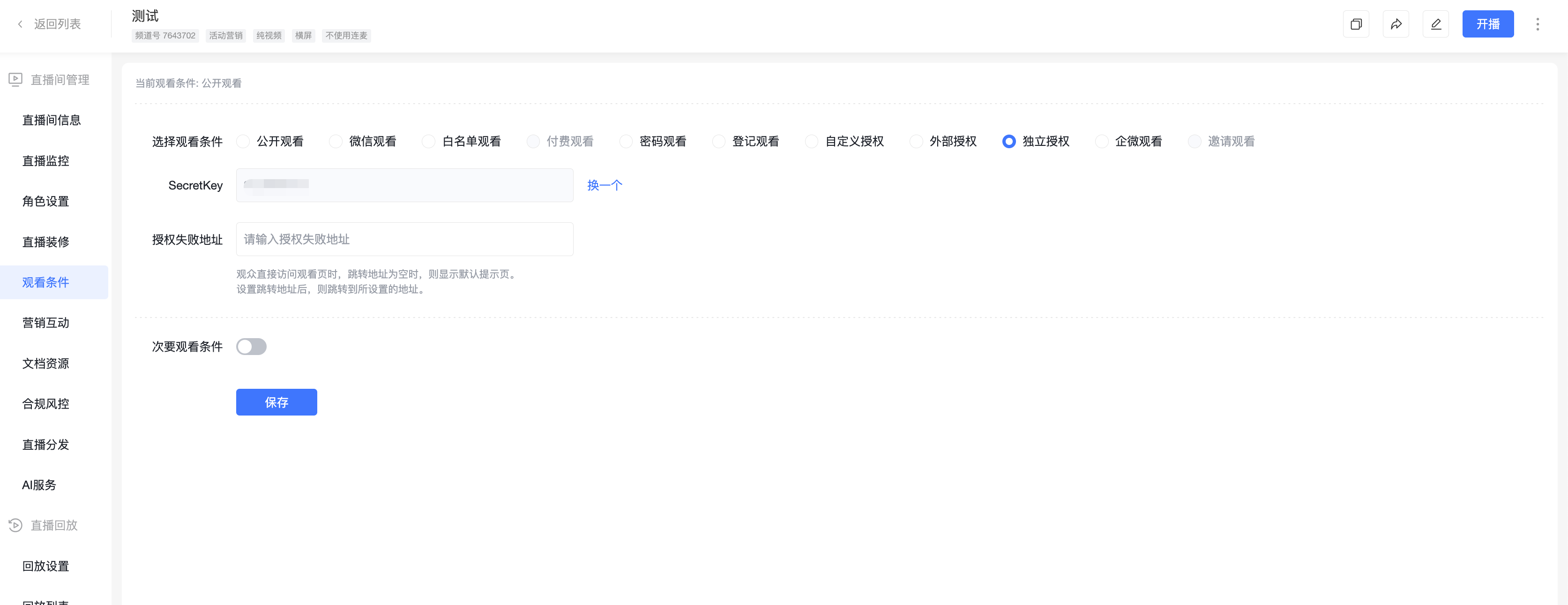Screen dimensions: 1568x605
Task: Select the 企微观看 radio option
Action: (x=1102, y=141)
